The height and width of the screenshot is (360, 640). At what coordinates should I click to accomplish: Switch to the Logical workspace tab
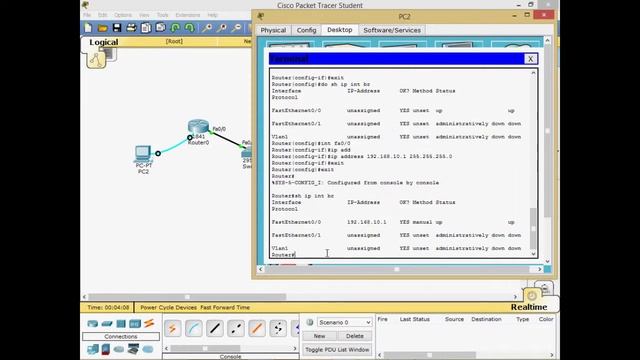coord(104,42)
